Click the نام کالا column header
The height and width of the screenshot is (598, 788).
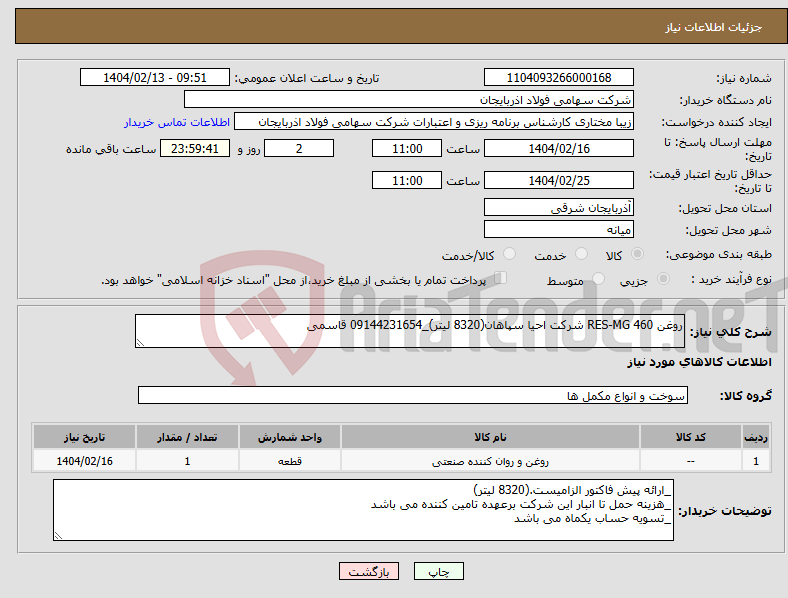[x=490, y=437]
